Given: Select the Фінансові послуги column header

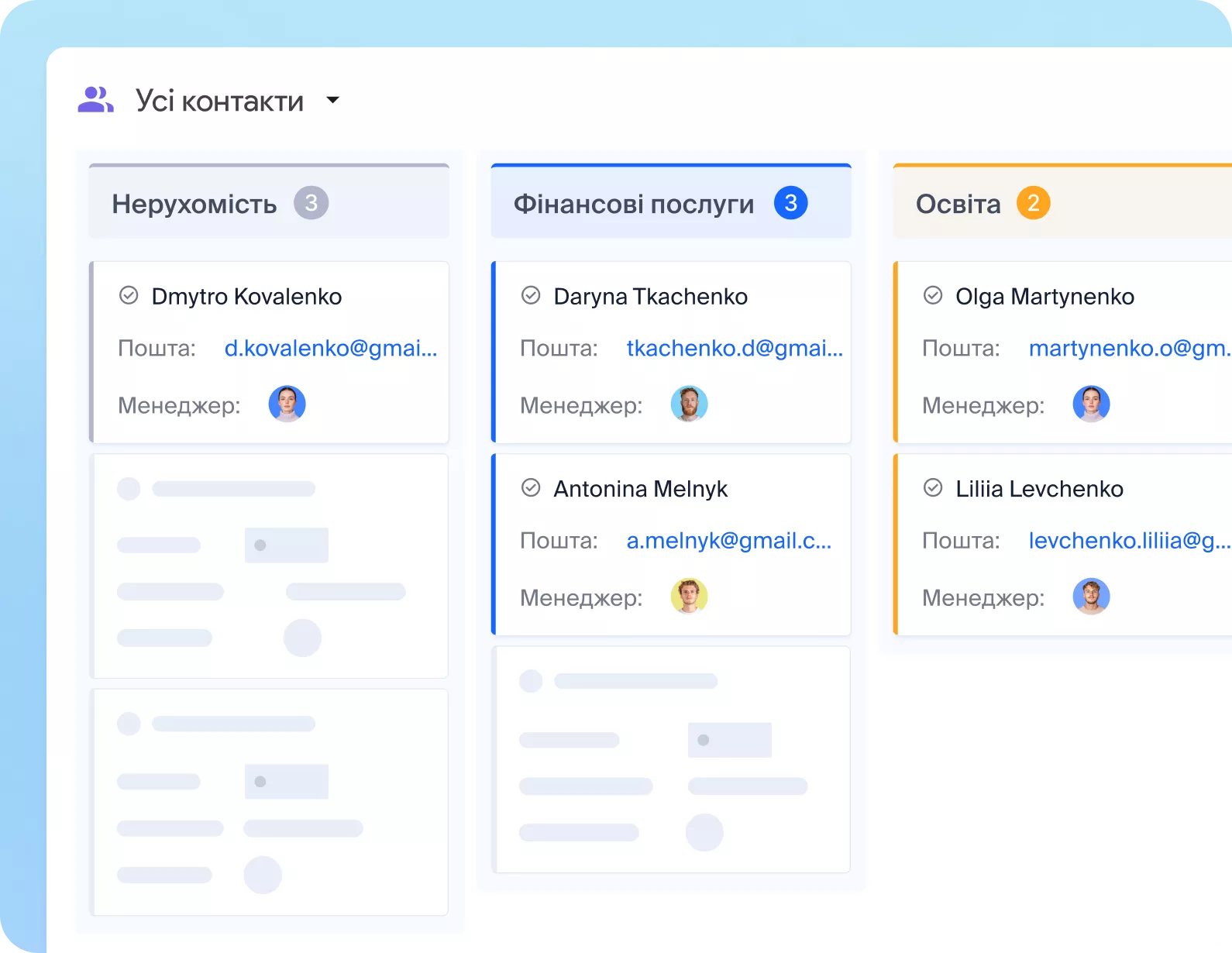Looking at the screenshot, I should (x=671, y=201).
